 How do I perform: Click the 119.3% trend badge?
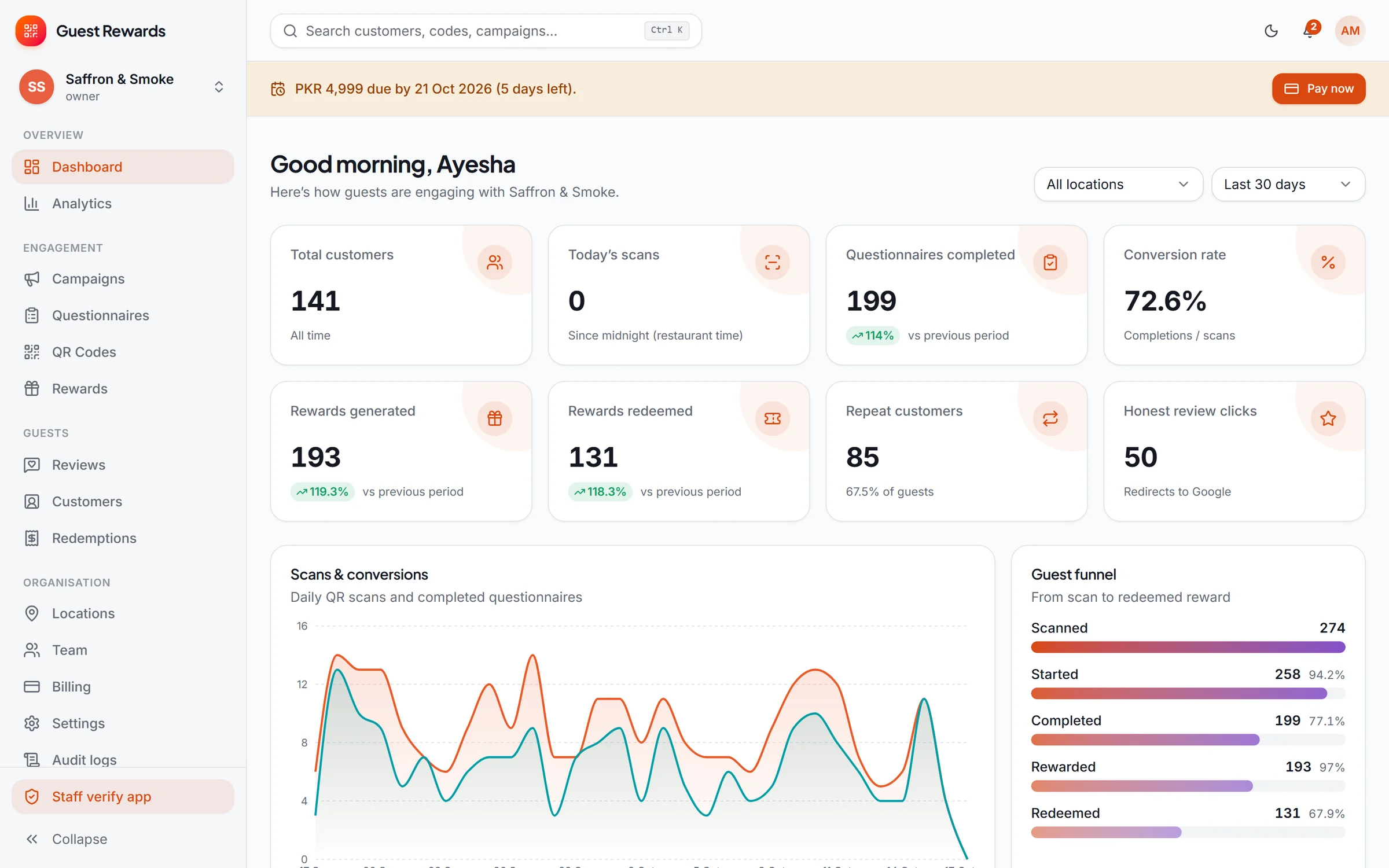[322, 492]
